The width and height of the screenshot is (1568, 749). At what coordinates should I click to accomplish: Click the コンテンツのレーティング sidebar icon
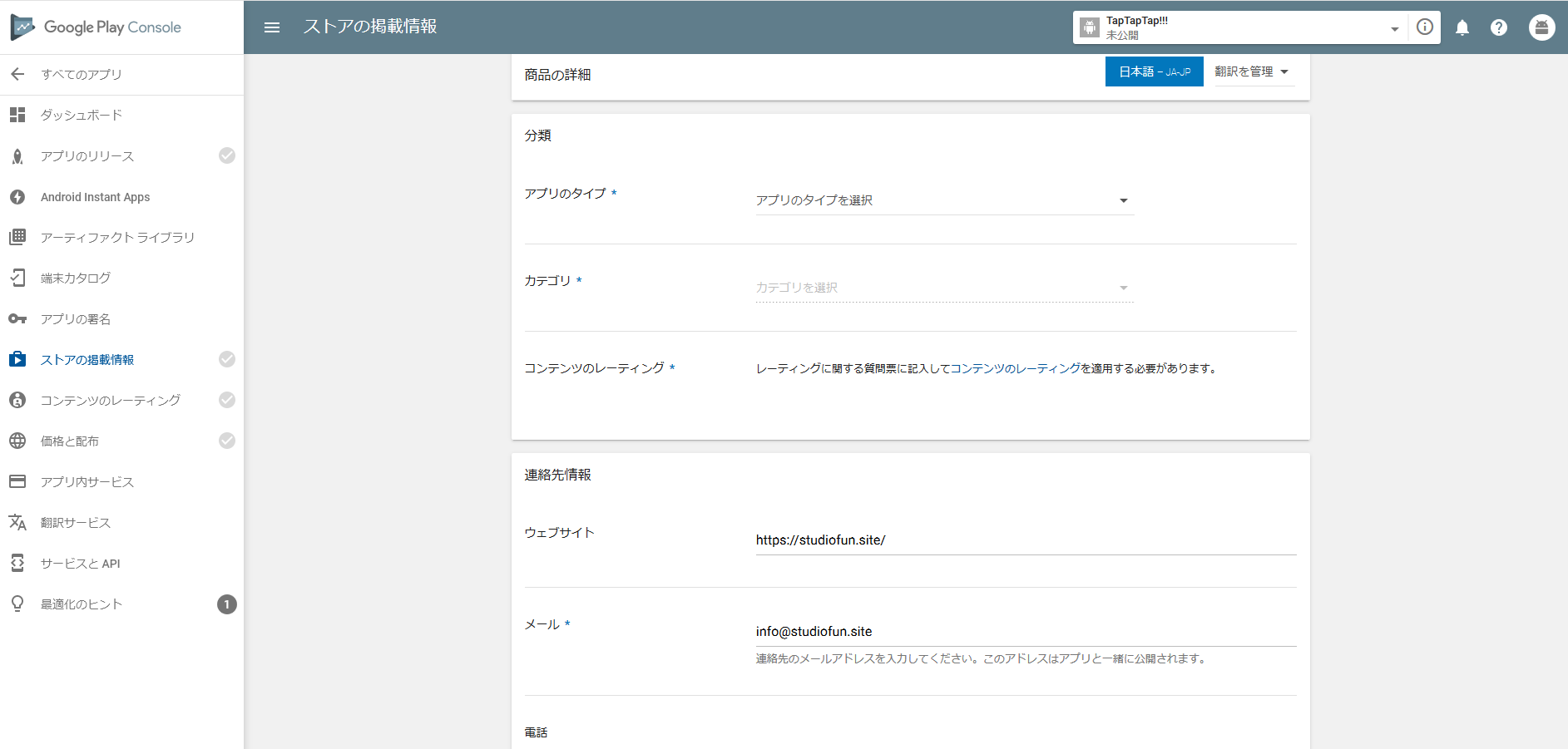[17, 400]
